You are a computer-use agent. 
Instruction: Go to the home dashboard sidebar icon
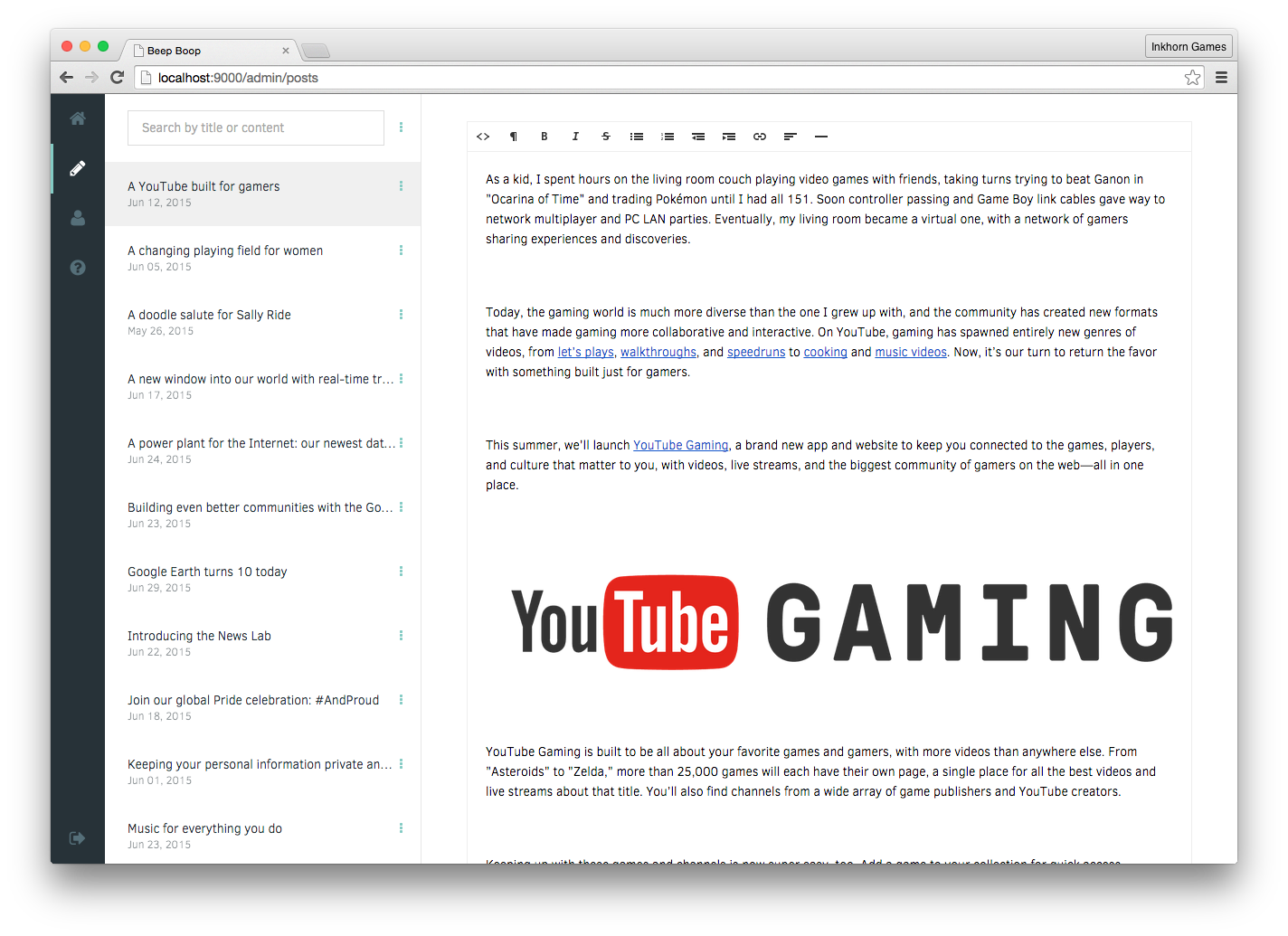pyautogui.click(x=78, y=118)
